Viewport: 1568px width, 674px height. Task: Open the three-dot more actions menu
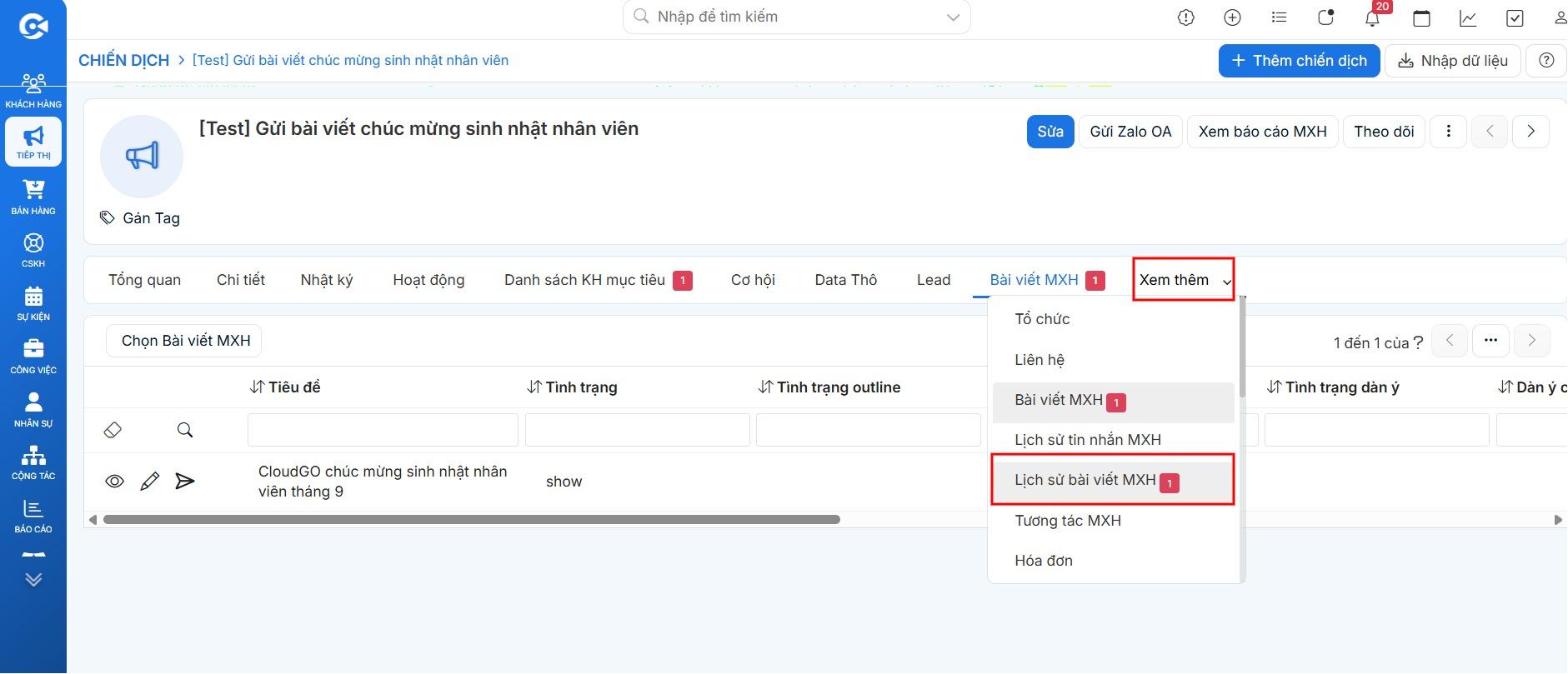(1449, 132)
